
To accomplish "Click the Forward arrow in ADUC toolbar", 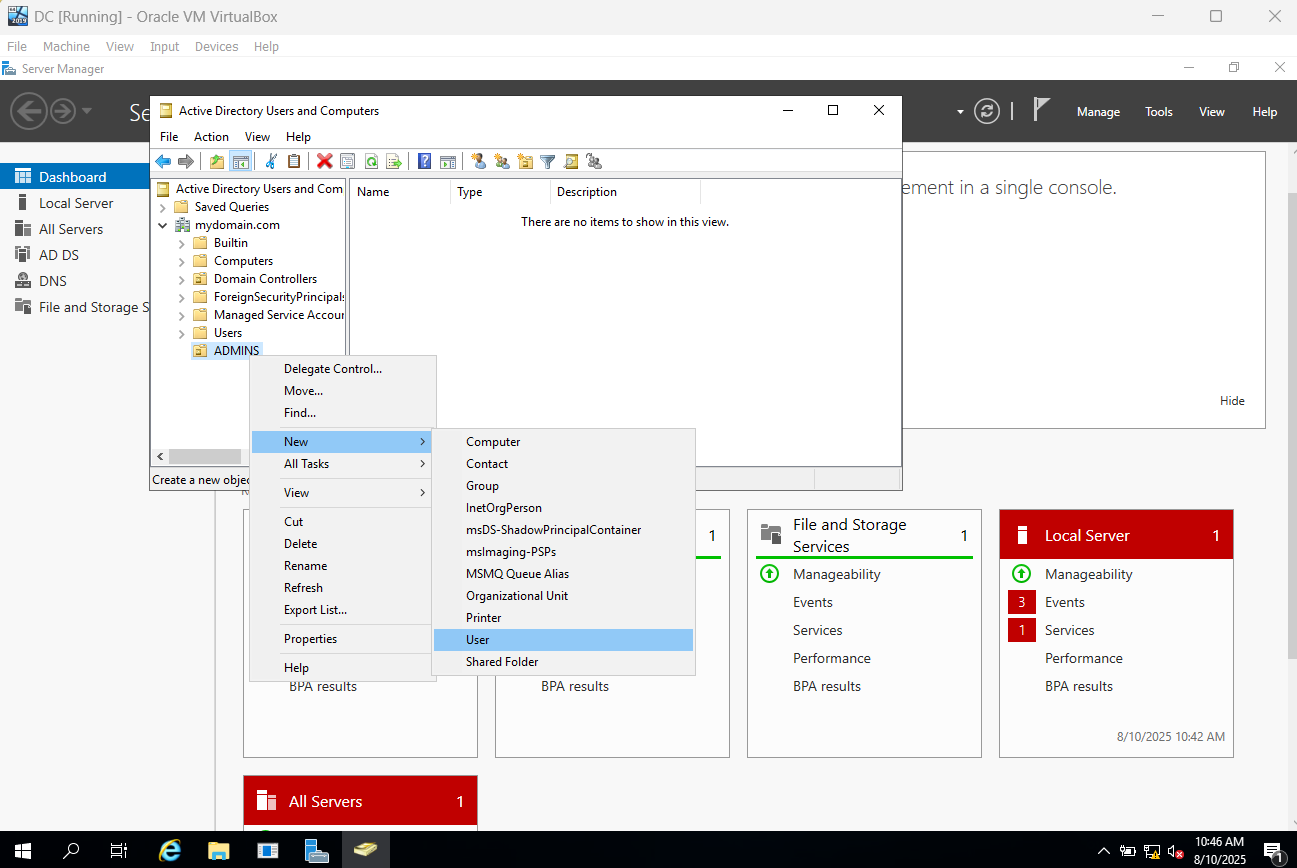I will pyautogui.click(x=186, y=161).
